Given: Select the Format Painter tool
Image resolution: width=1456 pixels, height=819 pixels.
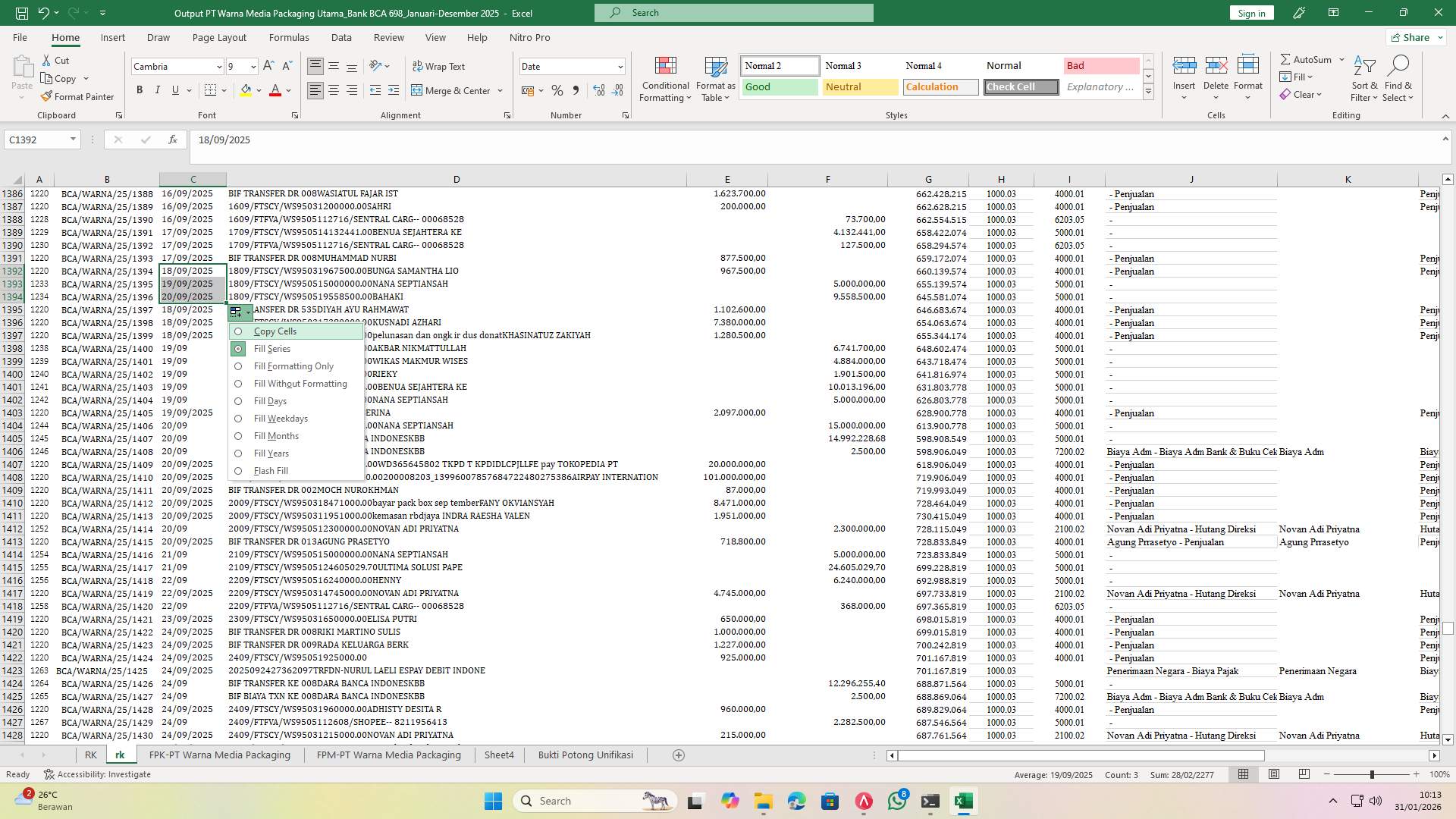Looking at the screenshot, I should tap(78, 96).
